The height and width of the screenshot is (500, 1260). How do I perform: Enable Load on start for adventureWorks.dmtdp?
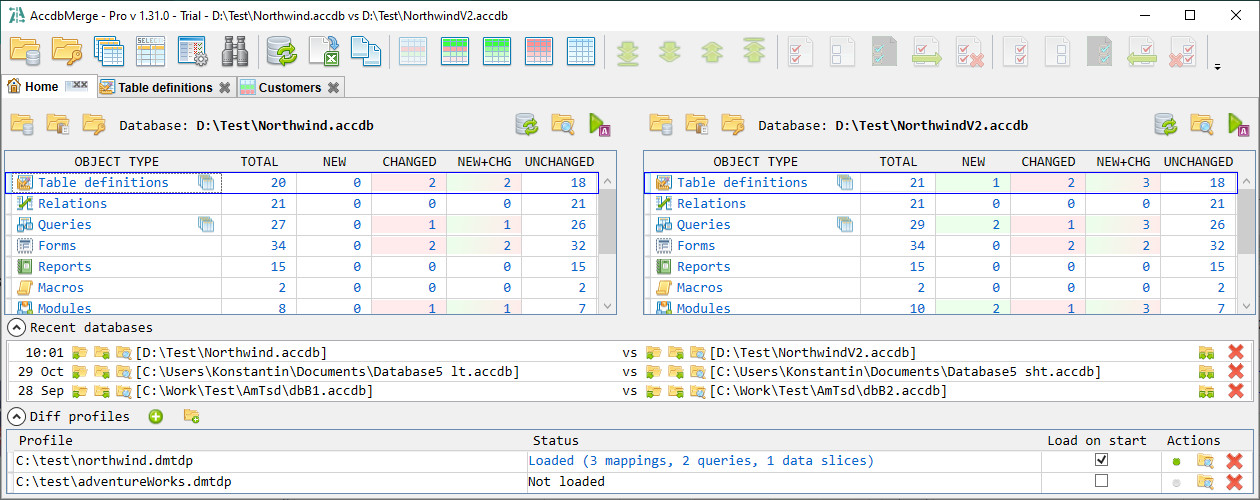point(1101,482)
